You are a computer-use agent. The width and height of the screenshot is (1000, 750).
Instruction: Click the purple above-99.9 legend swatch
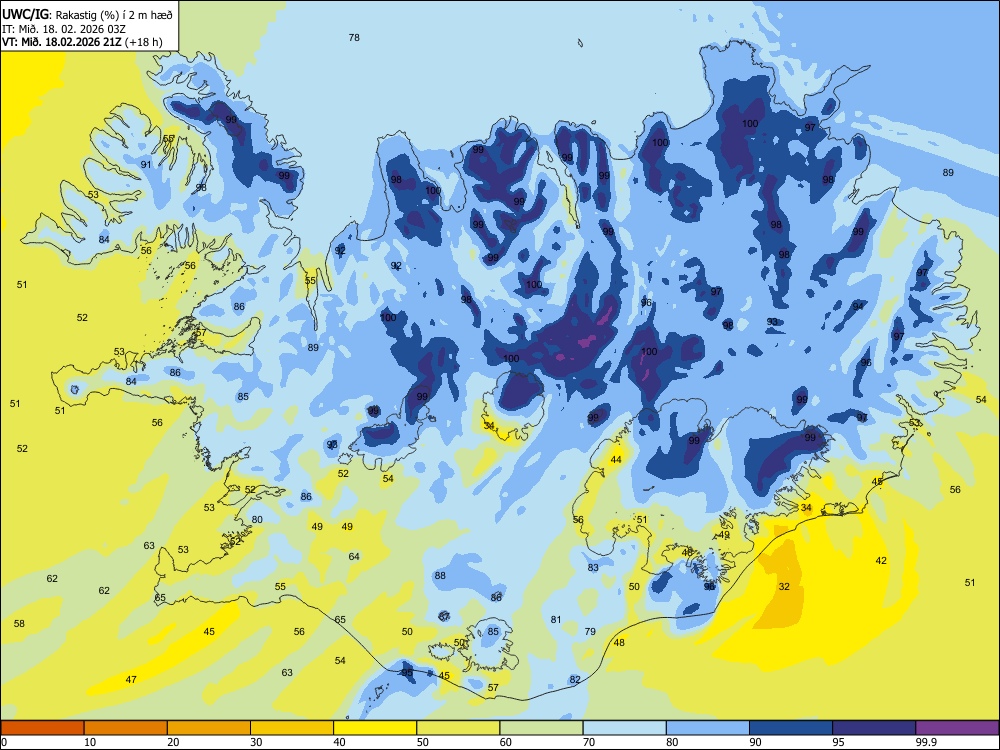point(957,728)
